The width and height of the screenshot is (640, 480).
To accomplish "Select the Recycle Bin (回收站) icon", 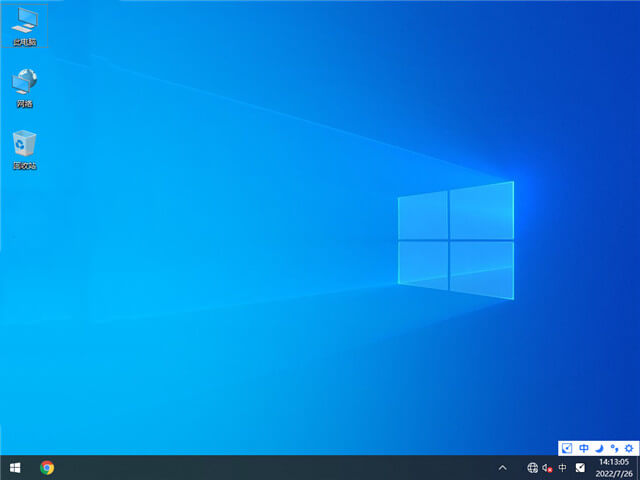I will coord(24,150).
